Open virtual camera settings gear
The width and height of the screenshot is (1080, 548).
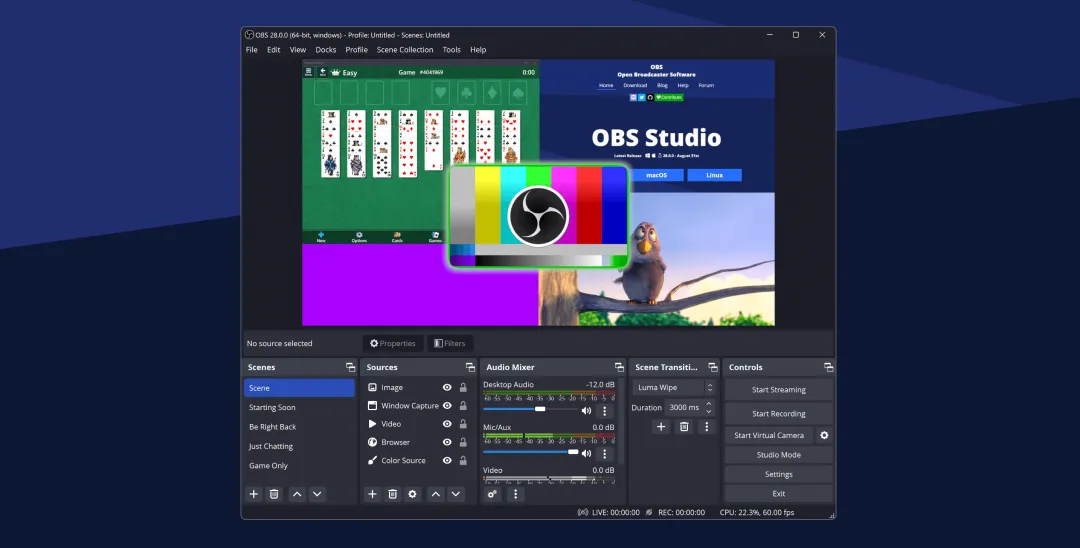[824, 435]
